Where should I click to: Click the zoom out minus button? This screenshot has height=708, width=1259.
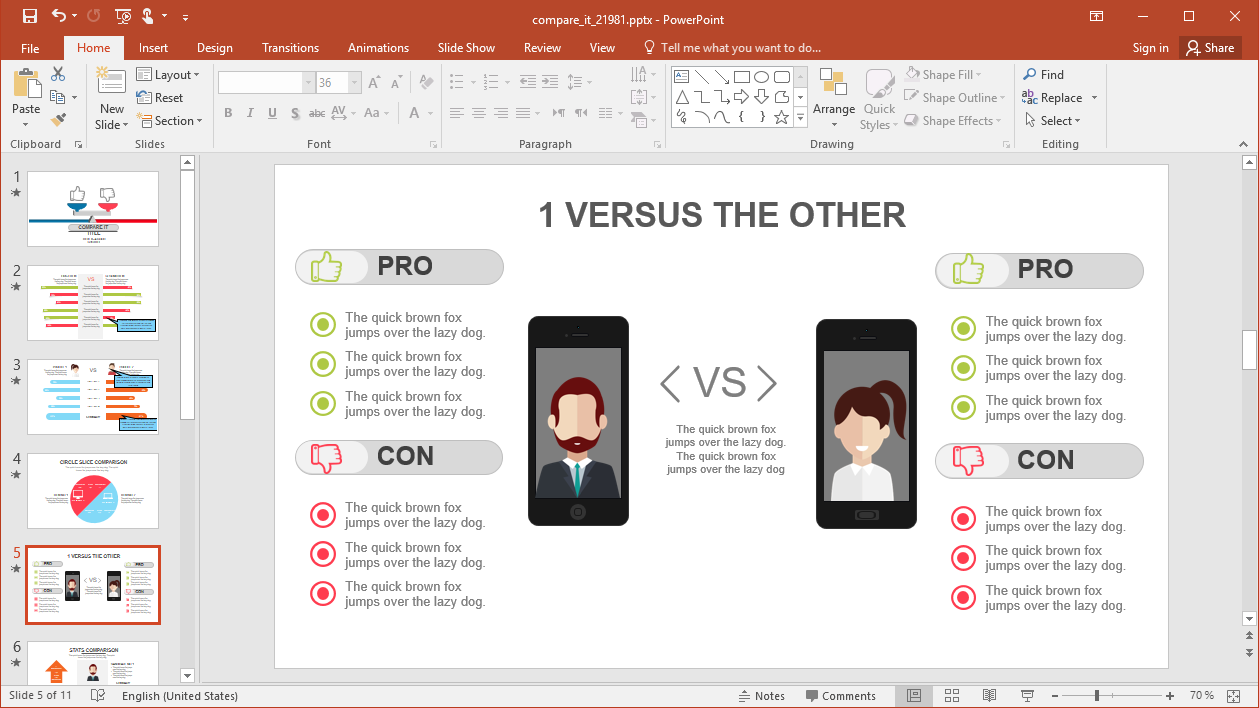(1055, 696)
